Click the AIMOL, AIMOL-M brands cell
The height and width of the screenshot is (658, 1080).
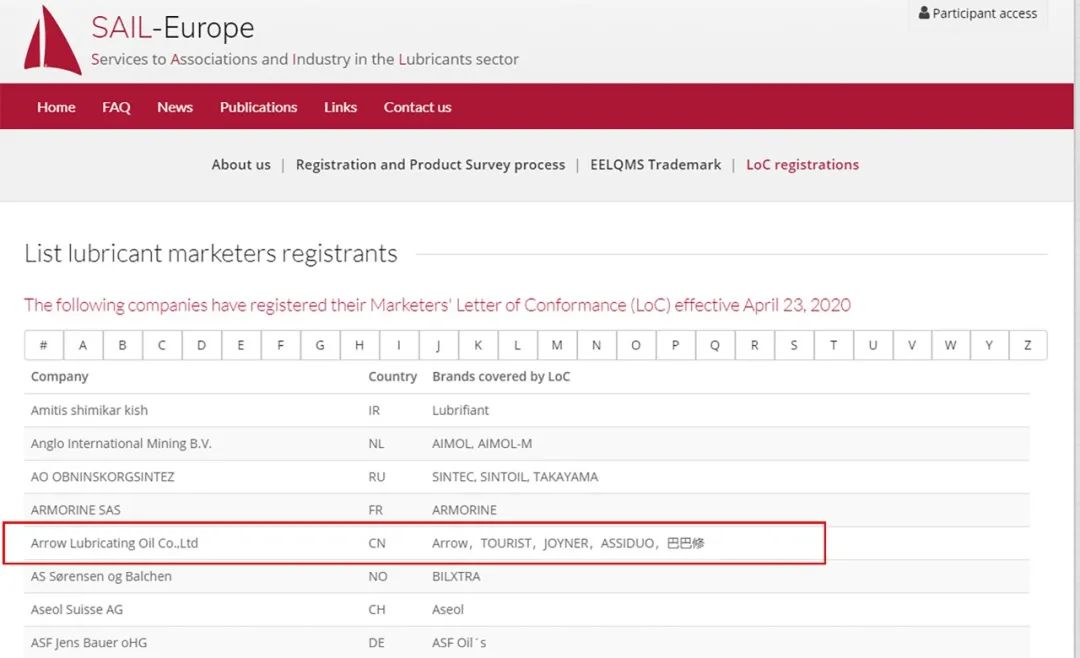coord(482,444)
